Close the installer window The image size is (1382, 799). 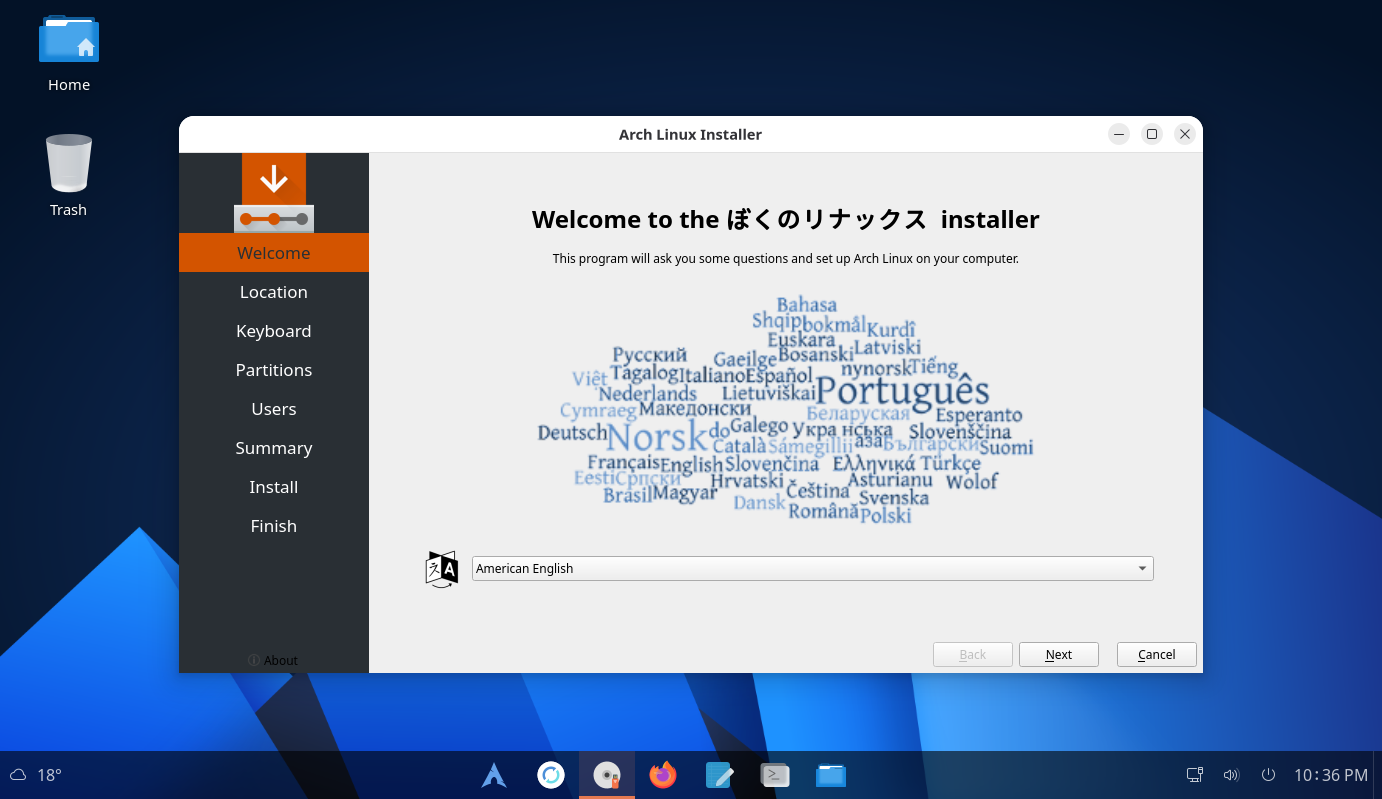coord(1185,134)
